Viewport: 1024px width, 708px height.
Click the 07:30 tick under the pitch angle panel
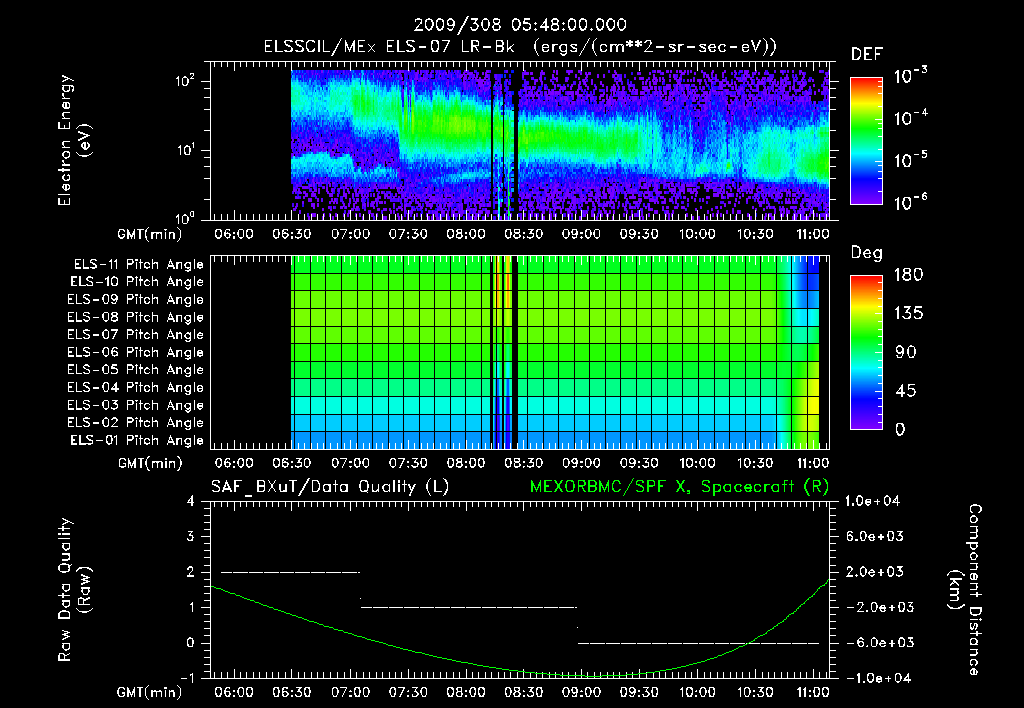pyautogui.click(x=408, y=464)
